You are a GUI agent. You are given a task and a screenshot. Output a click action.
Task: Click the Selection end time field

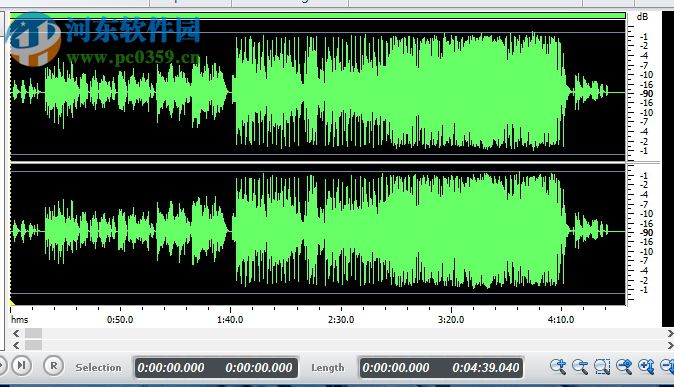point(259,368)
